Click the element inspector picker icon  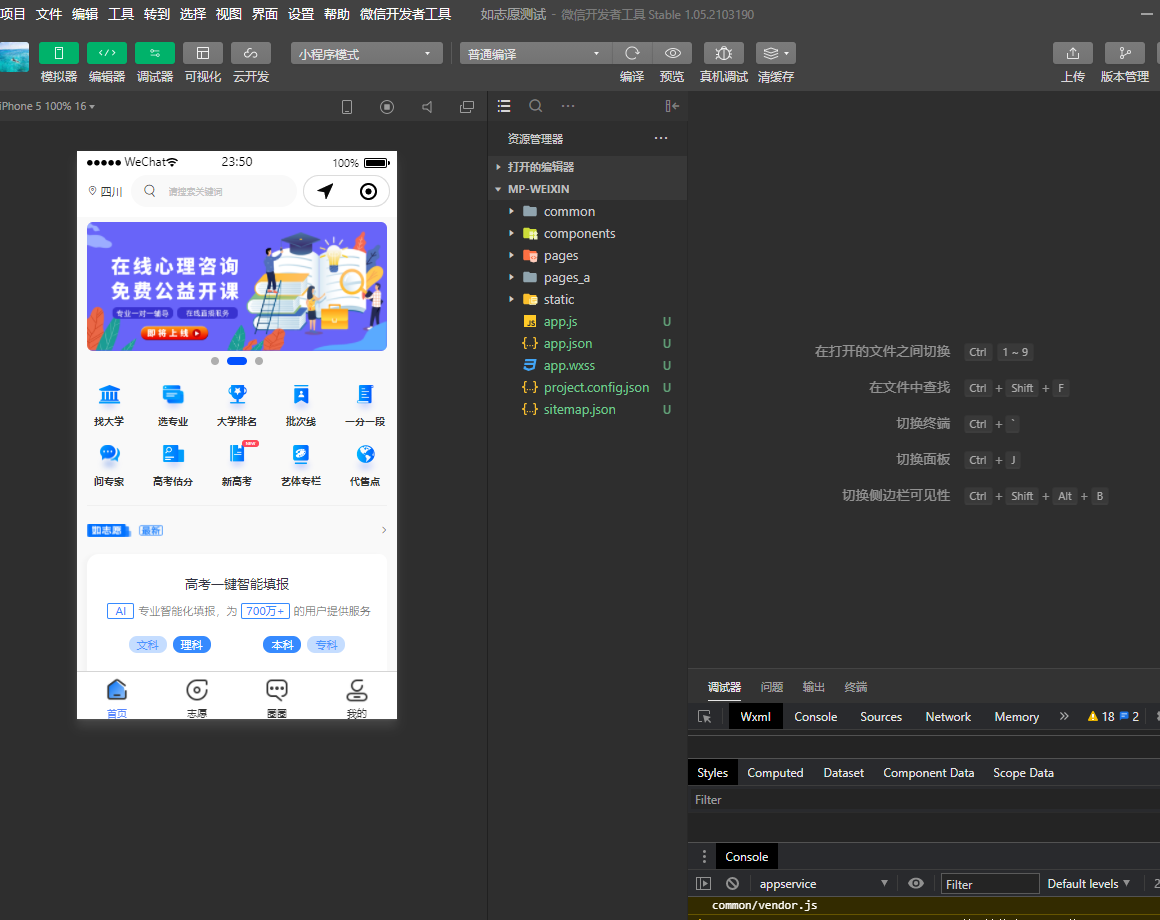[x=705, y=717]
